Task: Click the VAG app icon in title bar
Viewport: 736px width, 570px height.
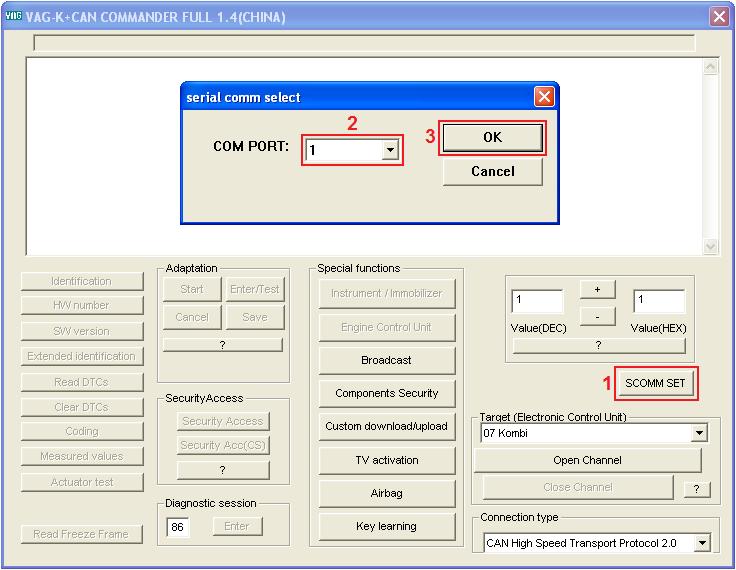Action: coord(13,16)
